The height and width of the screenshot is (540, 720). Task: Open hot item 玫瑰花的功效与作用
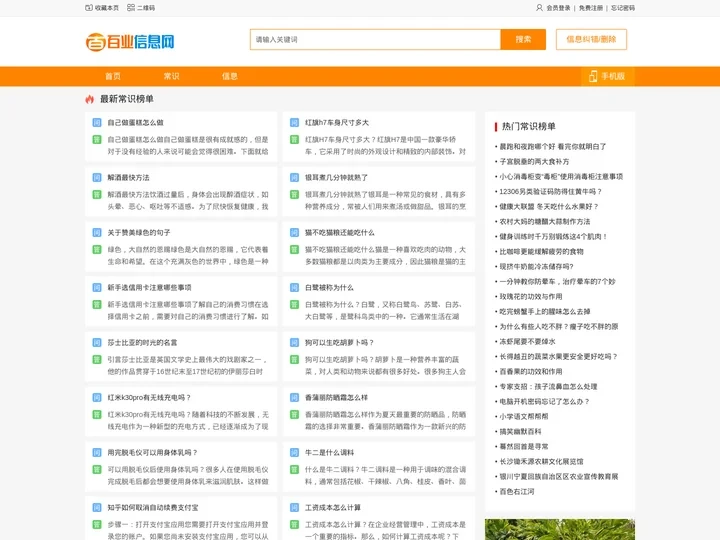pyautogui.click(x=531, y=297)
